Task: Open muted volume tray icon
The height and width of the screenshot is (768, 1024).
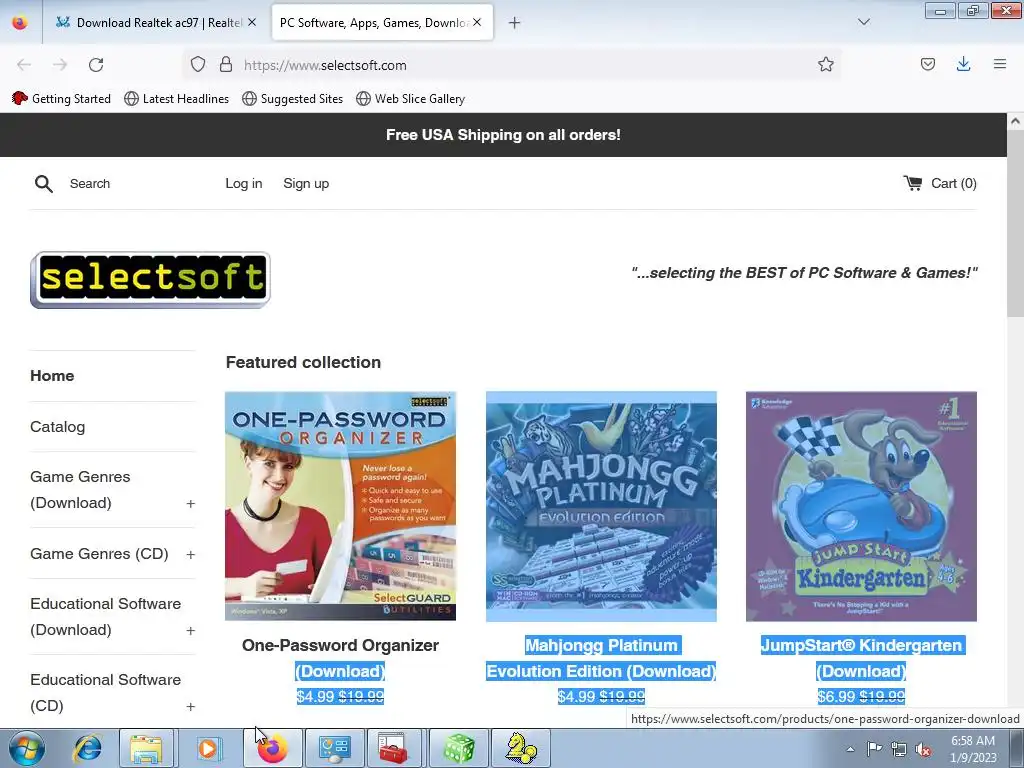Action: coord(923,749)
